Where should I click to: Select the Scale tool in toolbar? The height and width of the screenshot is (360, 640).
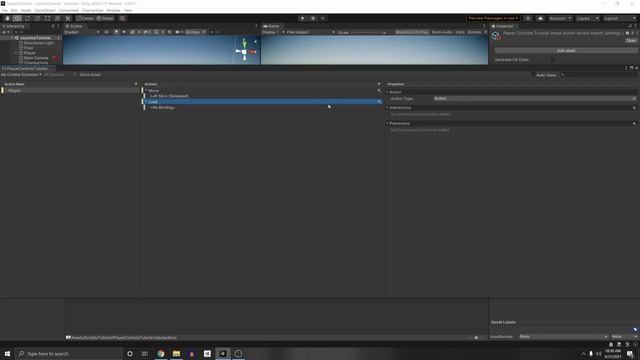(38, 18)
